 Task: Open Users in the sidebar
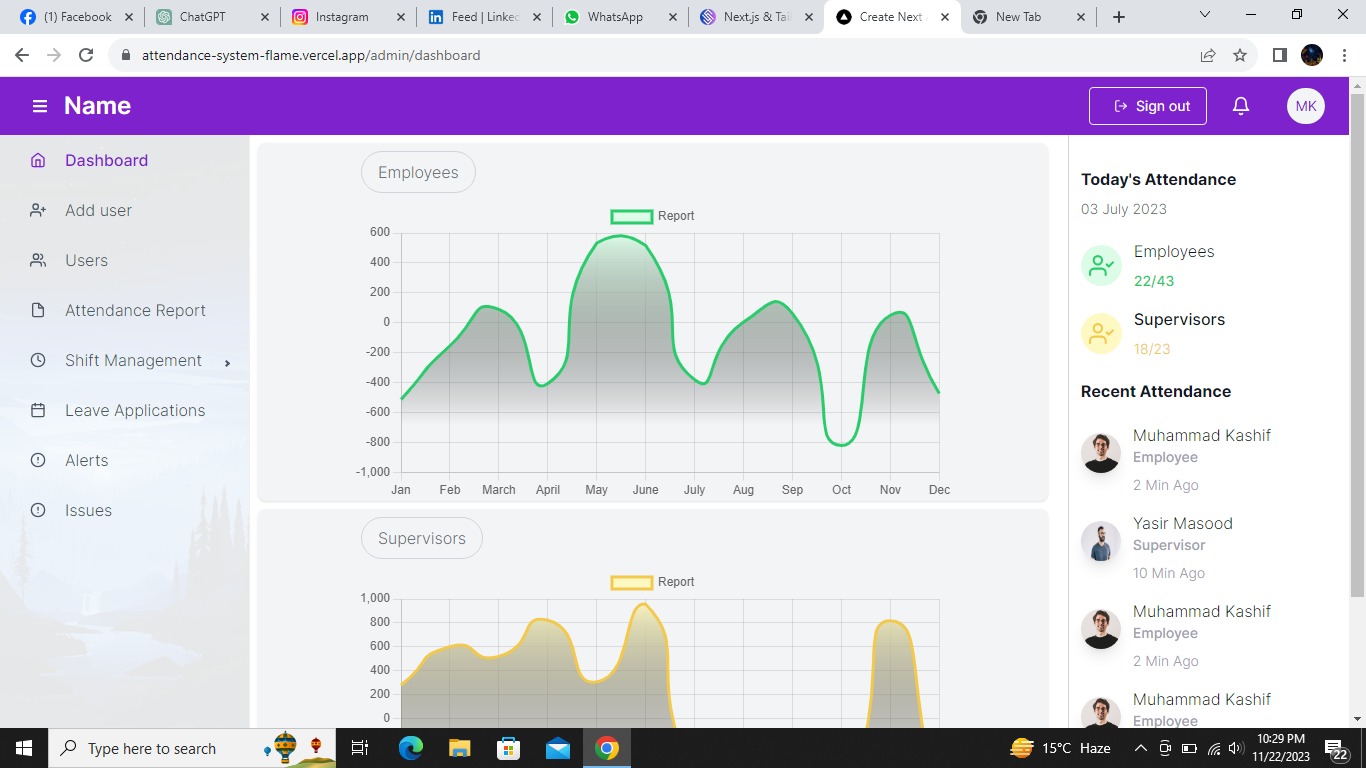point(86,260)
